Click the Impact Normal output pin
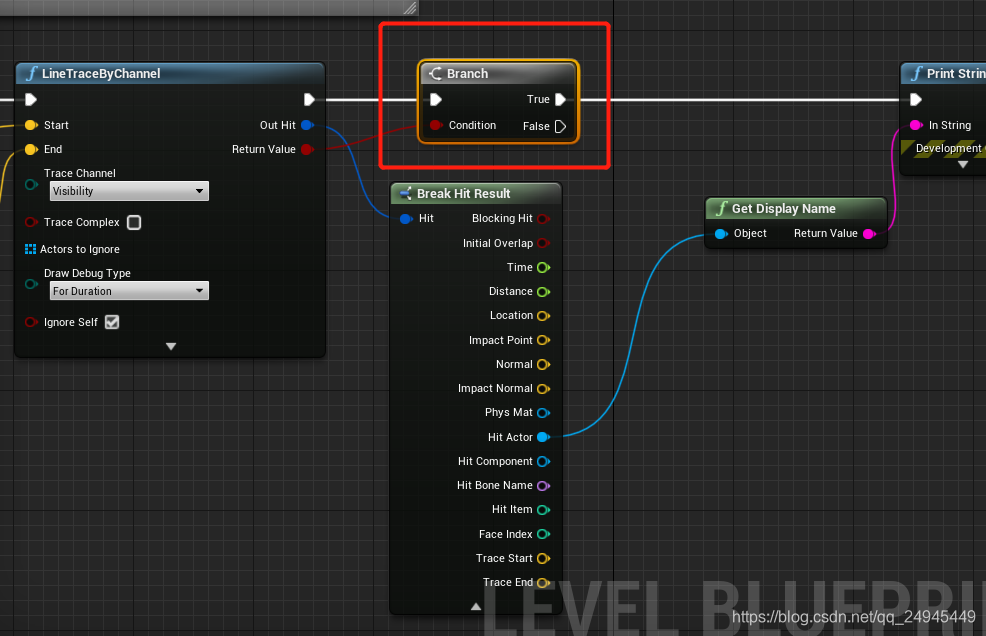This screenshot has height=636, width=986. [x=543, y=388]
